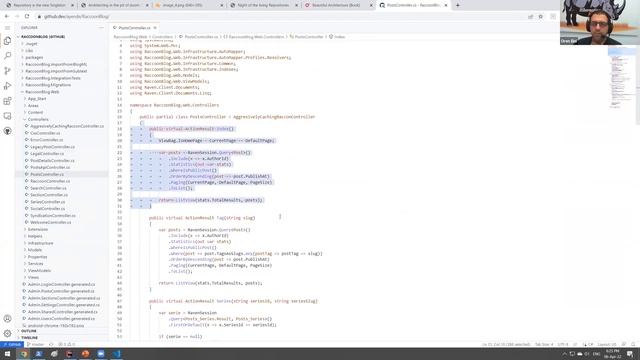The width and height of the screenshot is (640, 360).
Task: Close the PostsController.cs editor tab
Action: (155, 28)
